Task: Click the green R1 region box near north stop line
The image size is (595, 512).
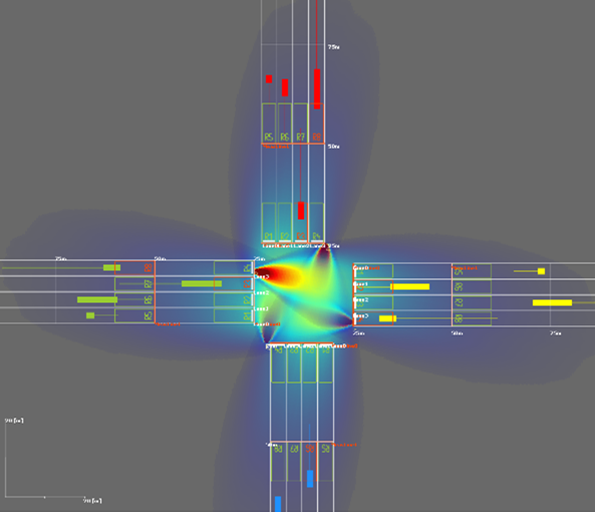Action: click(x=269, y=222)
